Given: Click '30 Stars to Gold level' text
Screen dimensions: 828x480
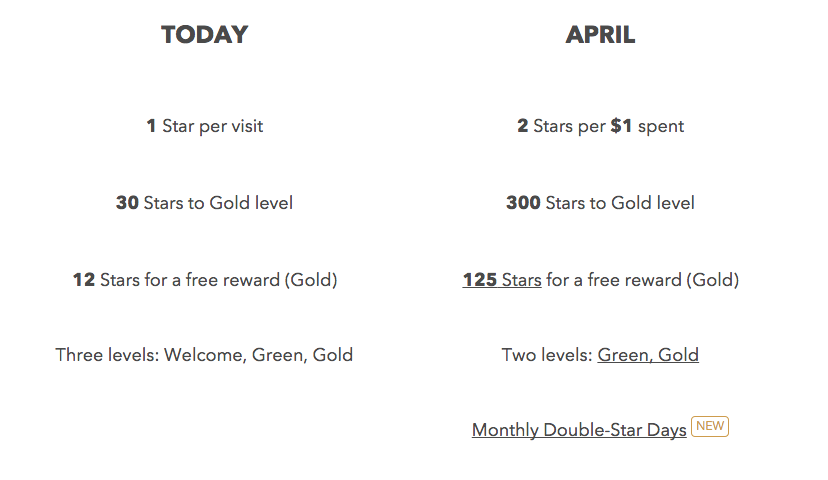Looking at the screenshot, I should click(204, 203).
